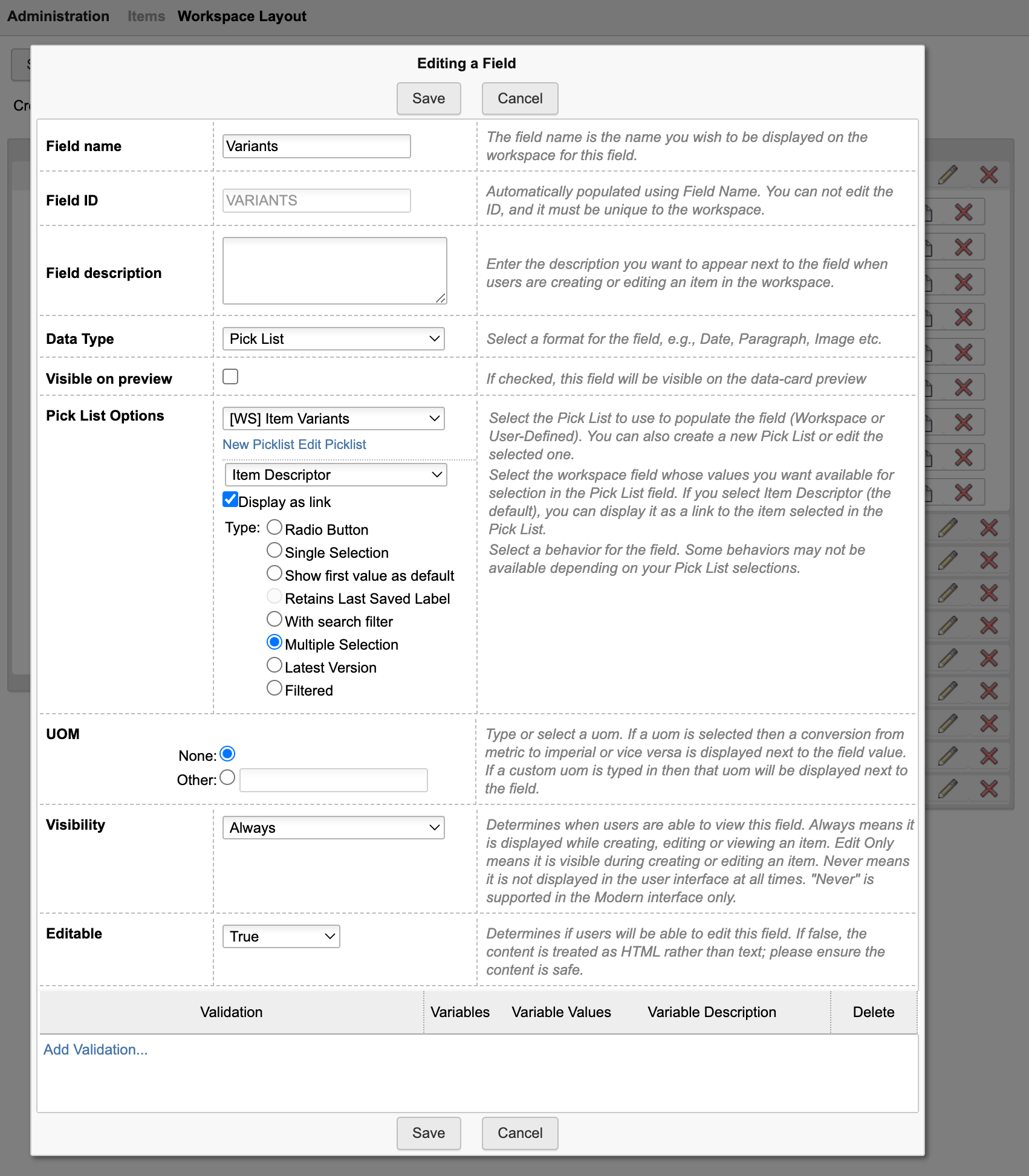
Task: Uncheck the Display as link checkbox
Action: coord(230,499)
